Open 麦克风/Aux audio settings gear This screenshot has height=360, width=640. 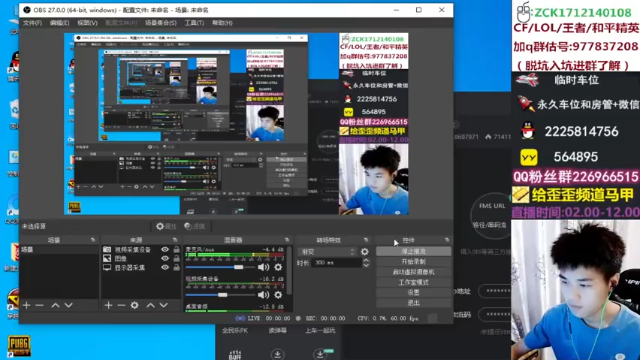pos(278,267)
